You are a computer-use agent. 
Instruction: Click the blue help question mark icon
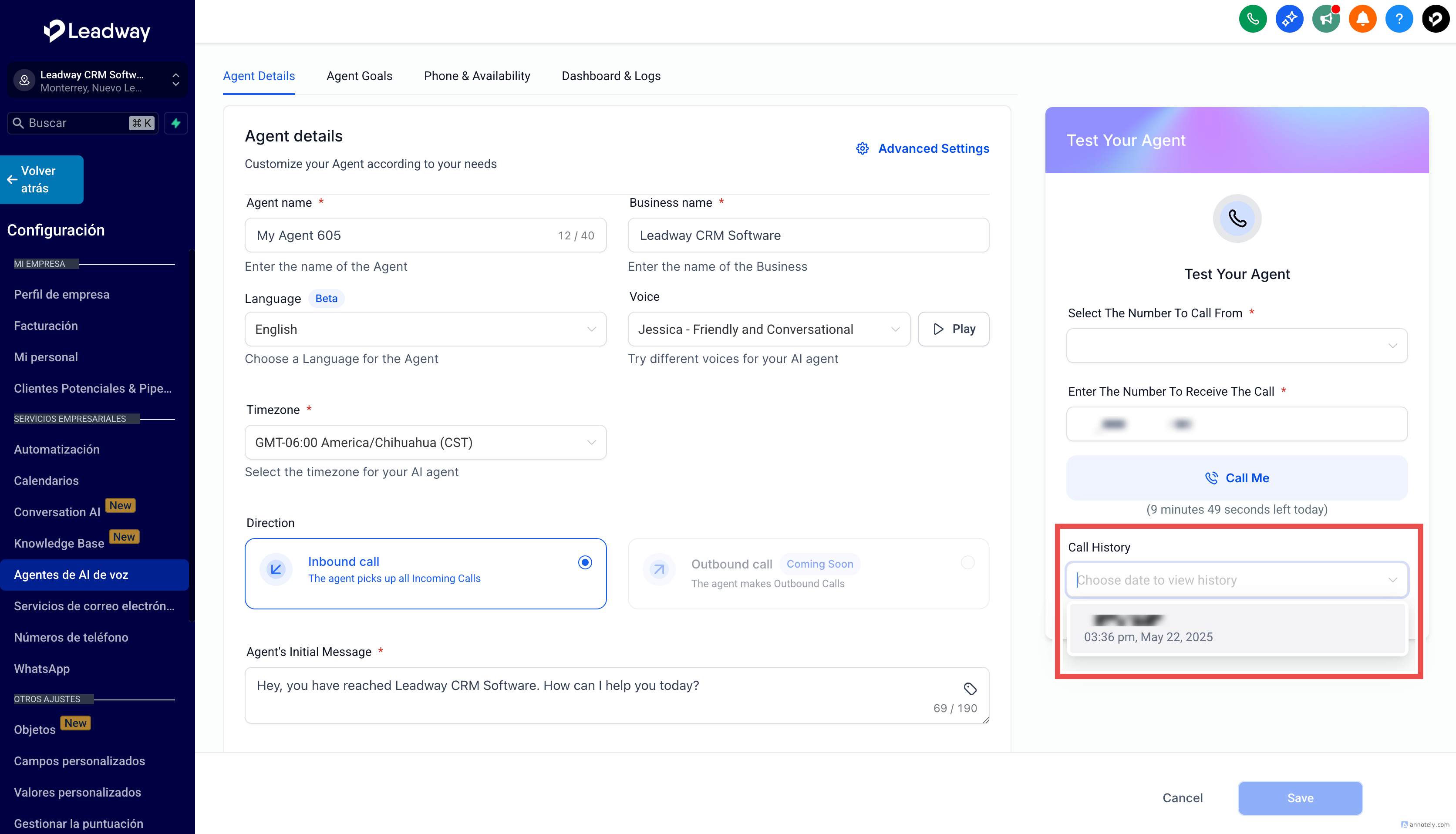pos(1399,19)
